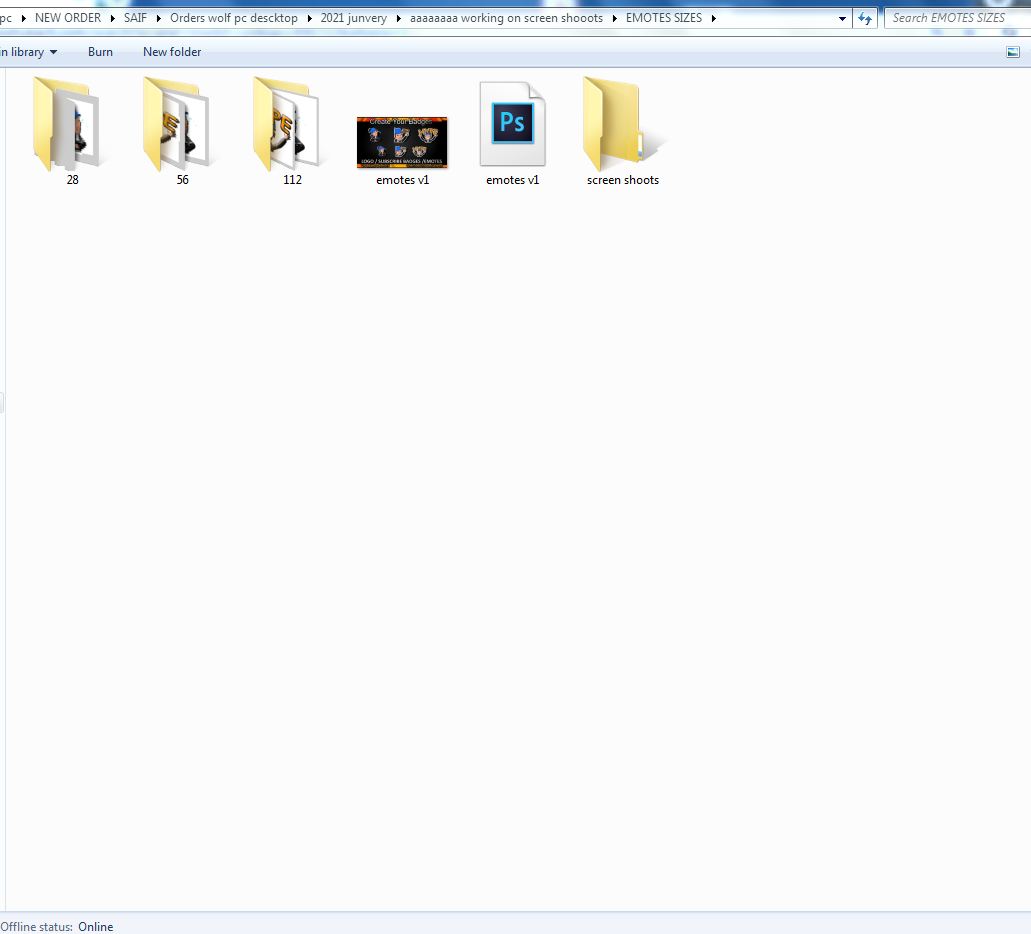This screenshot has height=934, width=1031.
Task: Go to SAIF in breadcrumb path
Action: 135,18
